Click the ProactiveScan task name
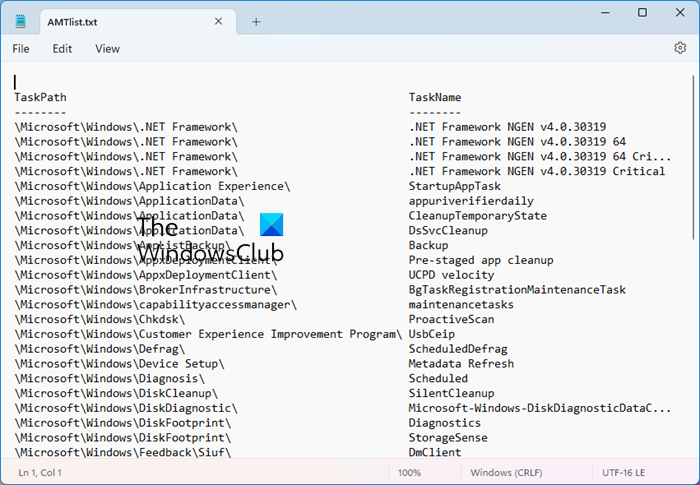The height and width of the screenshot is (485, 700). point(451,319)
